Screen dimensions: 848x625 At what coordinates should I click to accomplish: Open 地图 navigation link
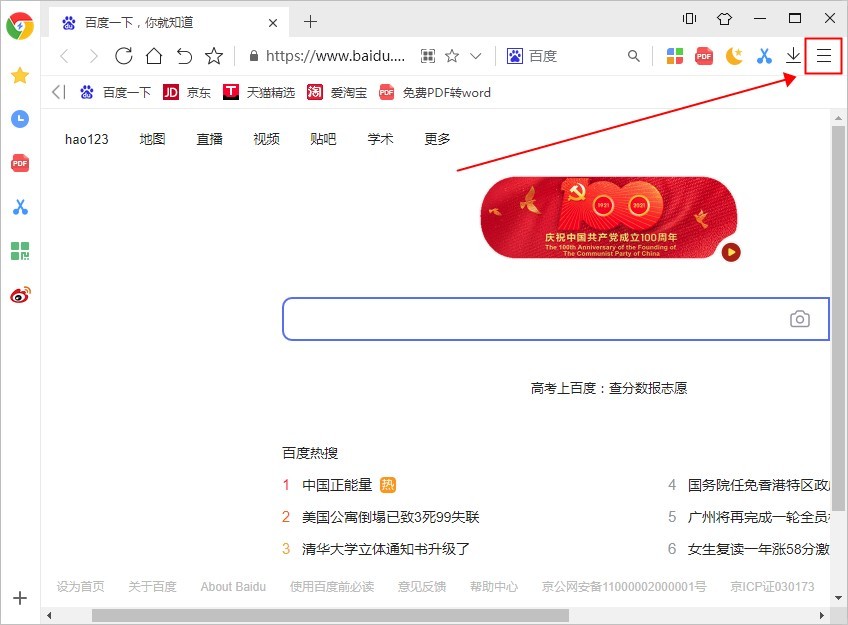[x=152, y=139]
